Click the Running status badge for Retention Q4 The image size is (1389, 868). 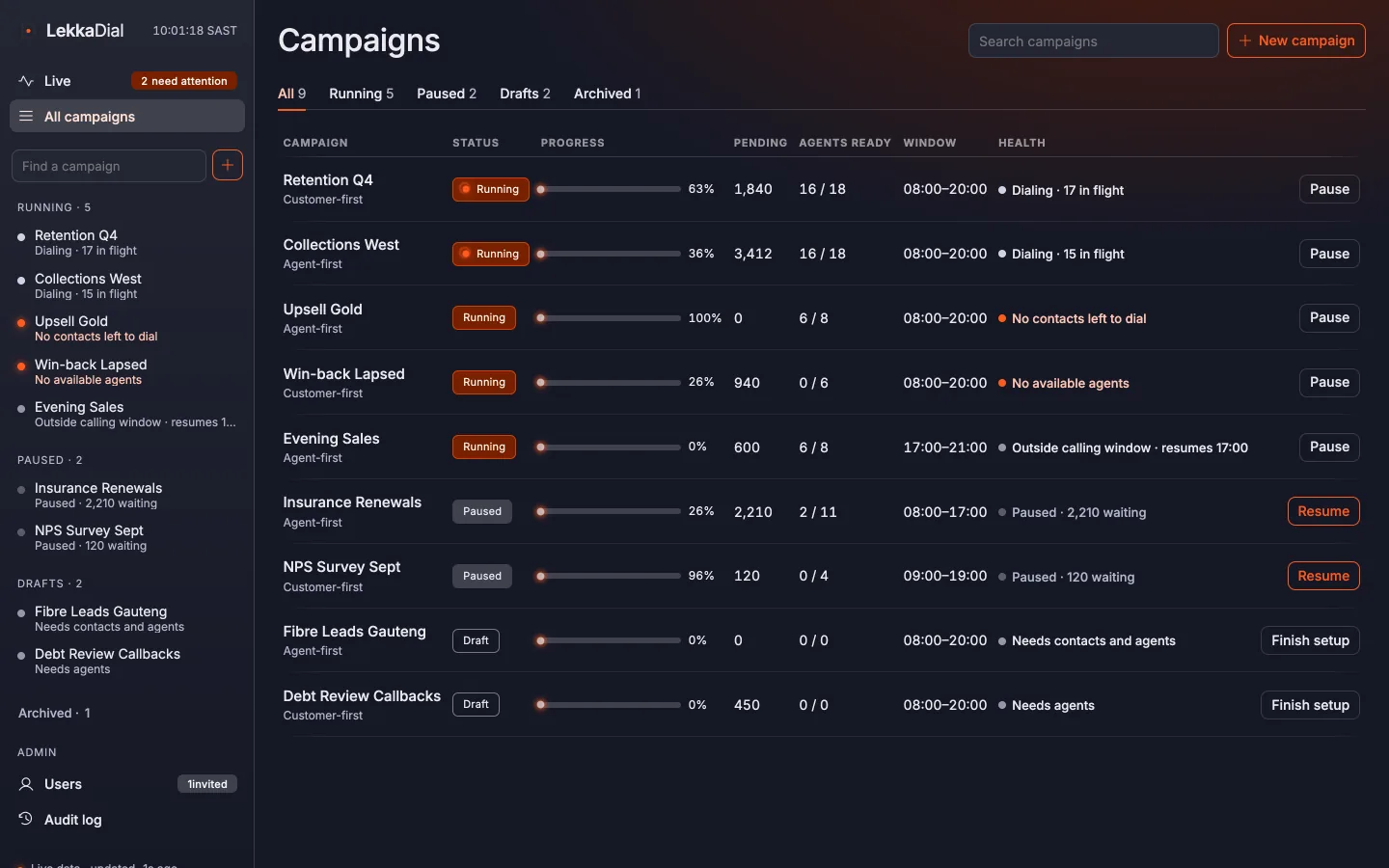pos(491,189)
